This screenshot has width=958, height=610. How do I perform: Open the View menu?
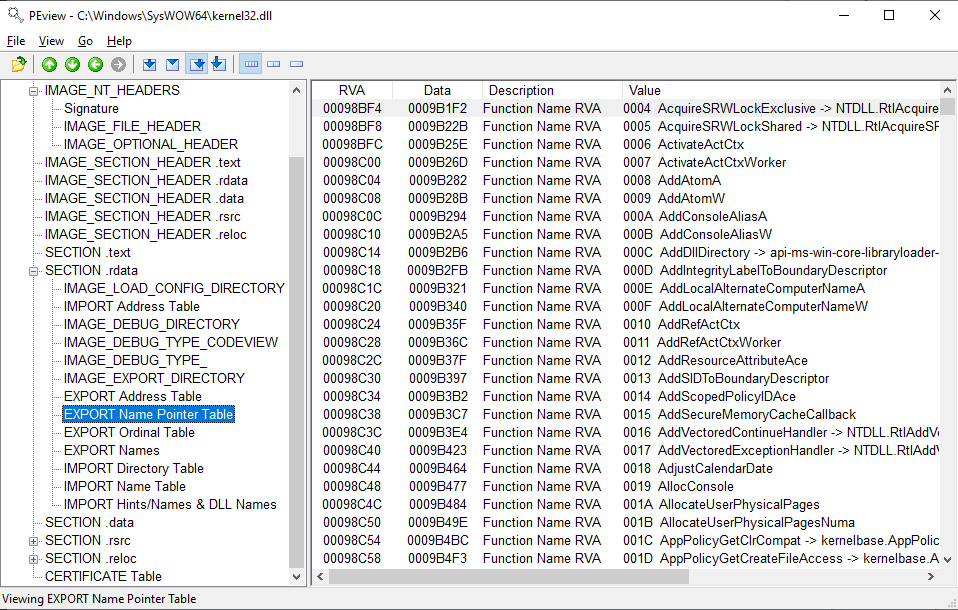coord(51,41)
